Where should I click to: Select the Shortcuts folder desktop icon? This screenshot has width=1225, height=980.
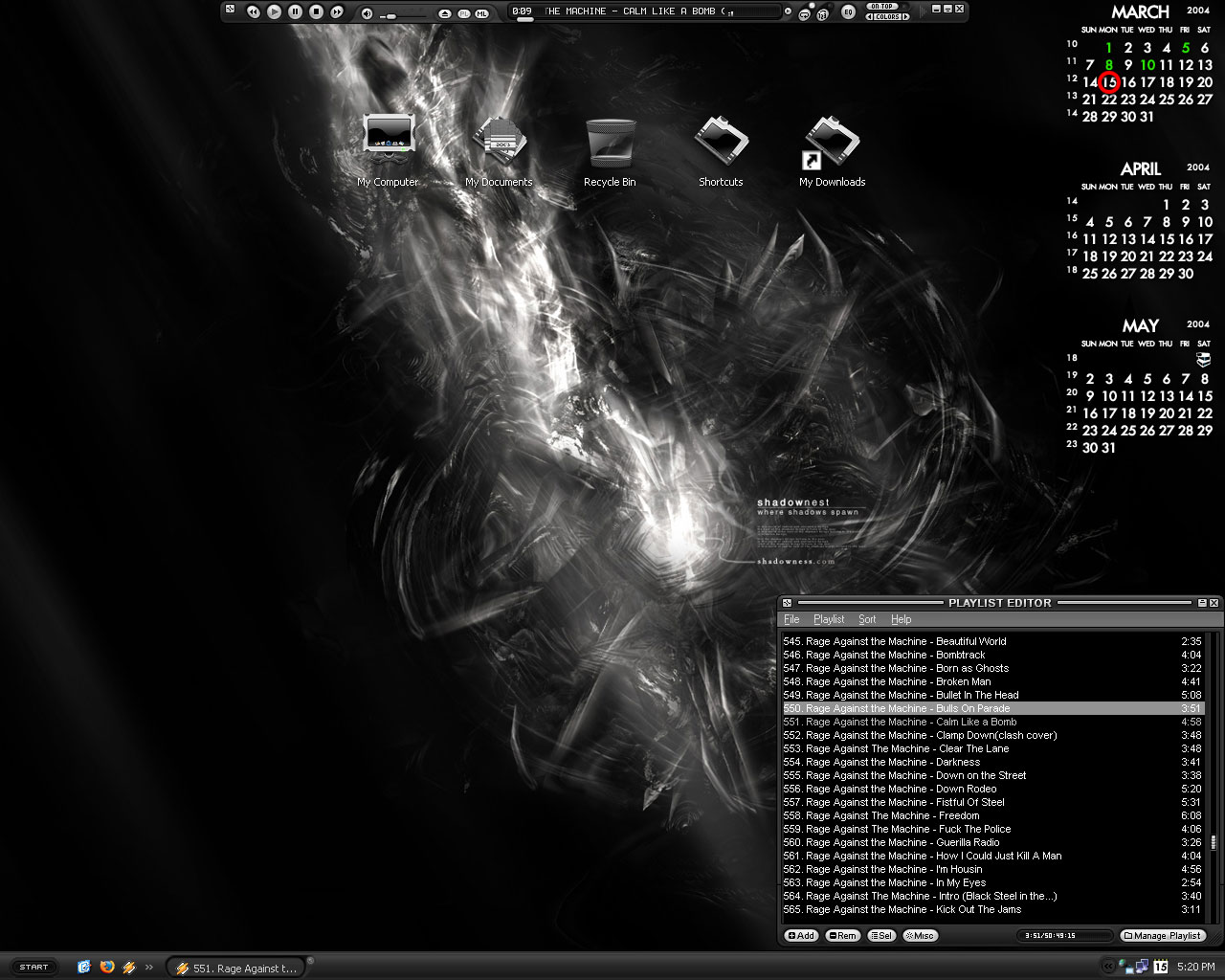tap(721, 150)
